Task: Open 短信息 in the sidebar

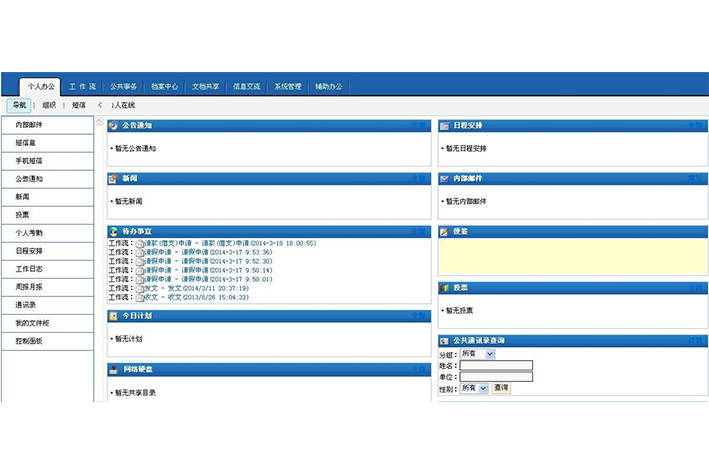Action: pos(47,143)
